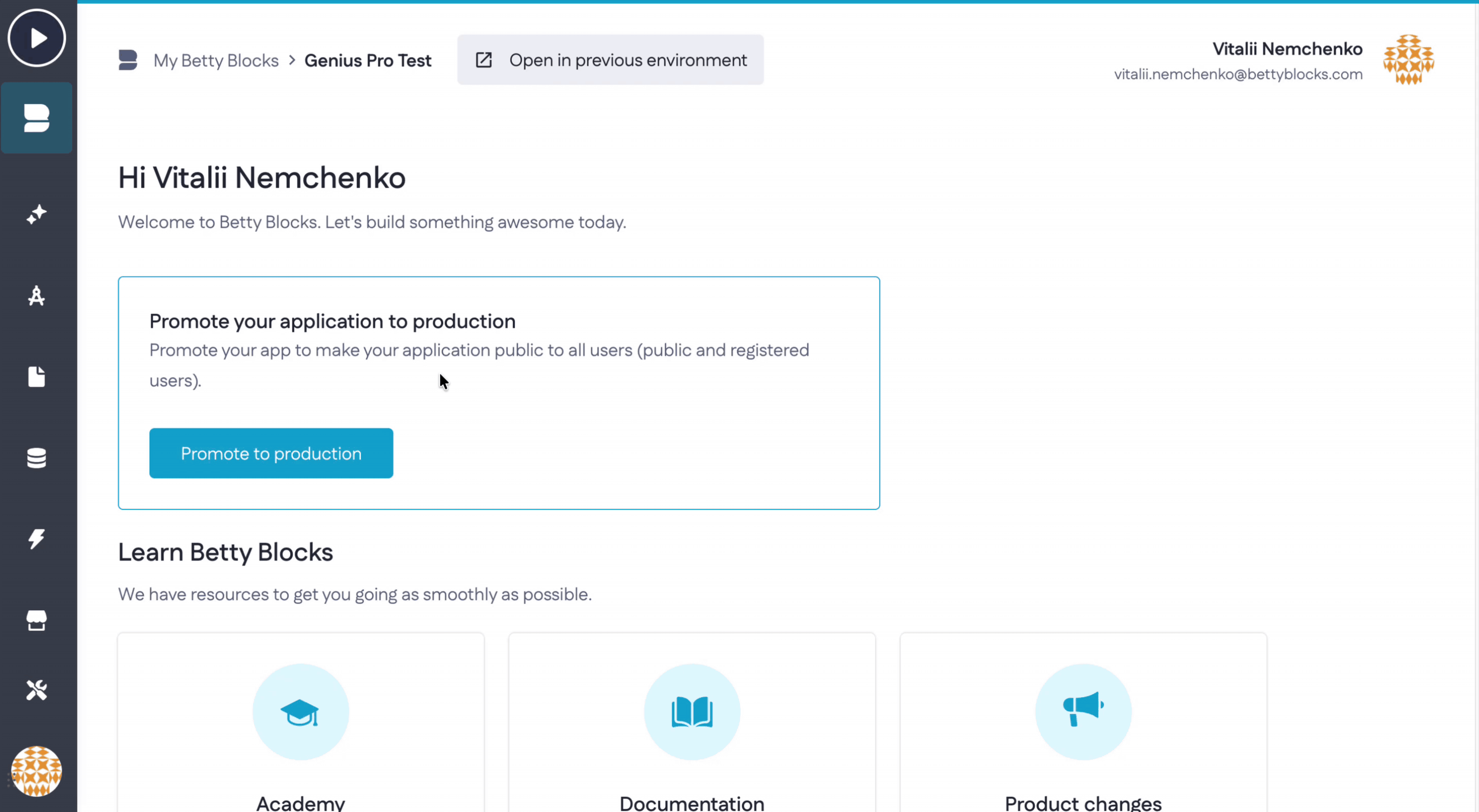Click the user avatar at sidebar bottom

pos(37,771)
